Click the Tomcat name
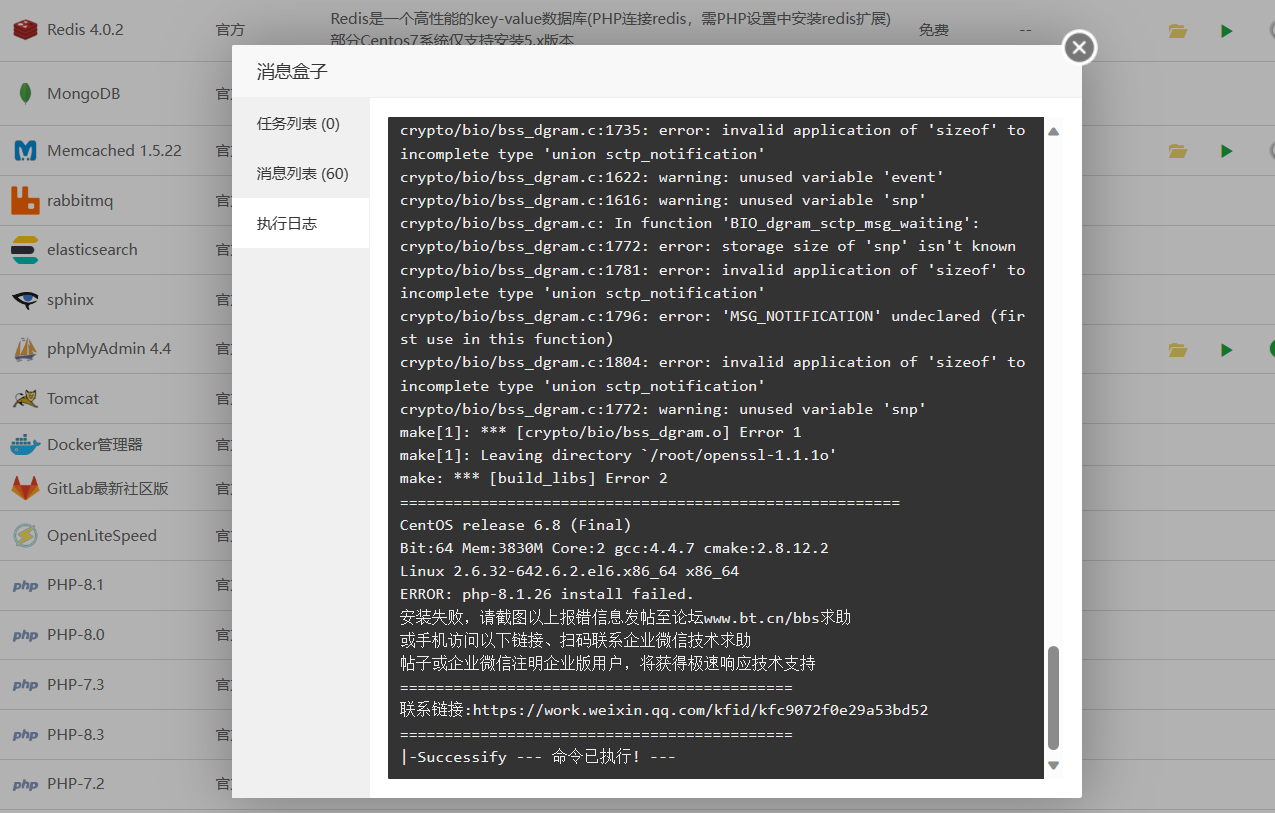Image resolution: width=1275 pixels, height=813 pixels. [x=73, y=399]
